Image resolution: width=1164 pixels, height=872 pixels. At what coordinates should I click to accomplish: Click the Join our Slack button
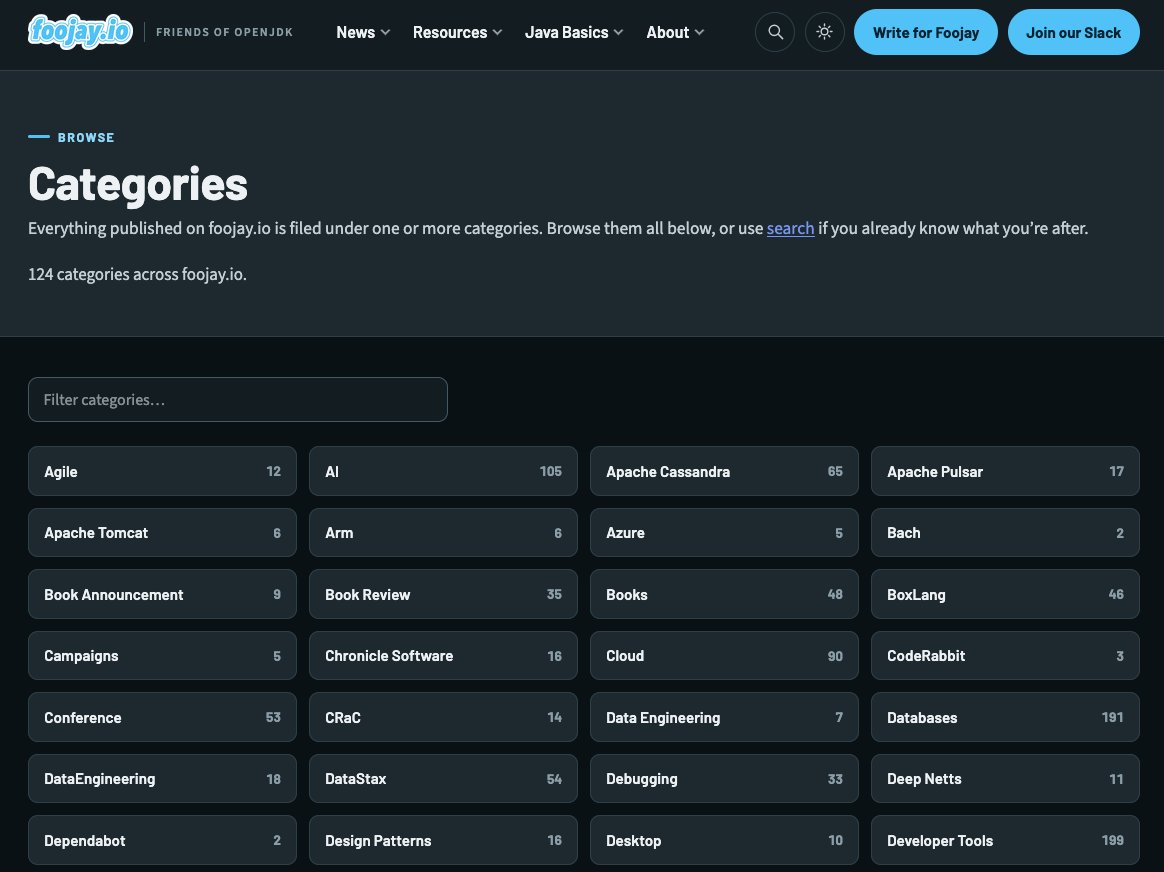click(x=1073, y=32)
